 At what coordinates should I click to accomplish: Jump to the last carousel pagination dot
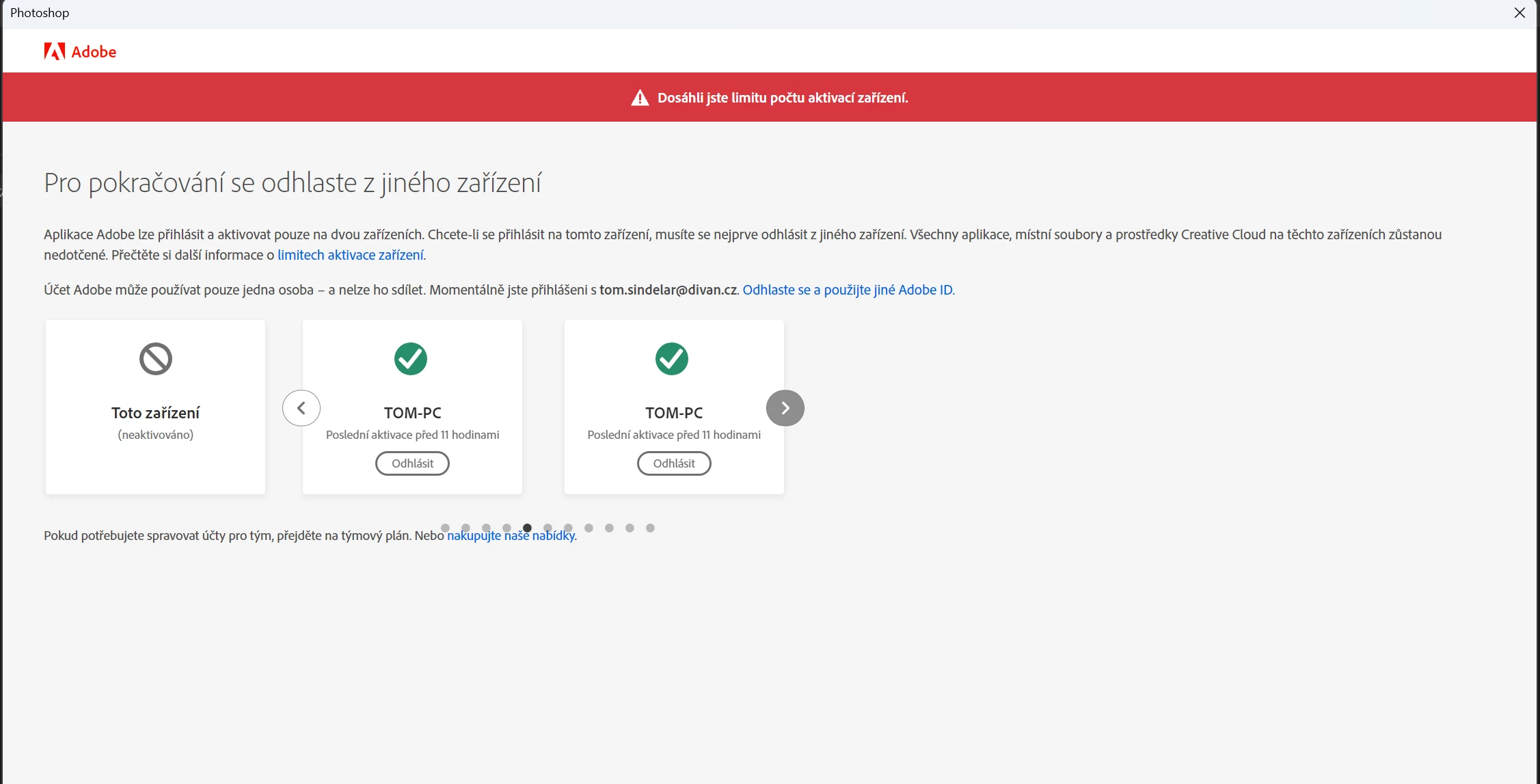(650, 528)
